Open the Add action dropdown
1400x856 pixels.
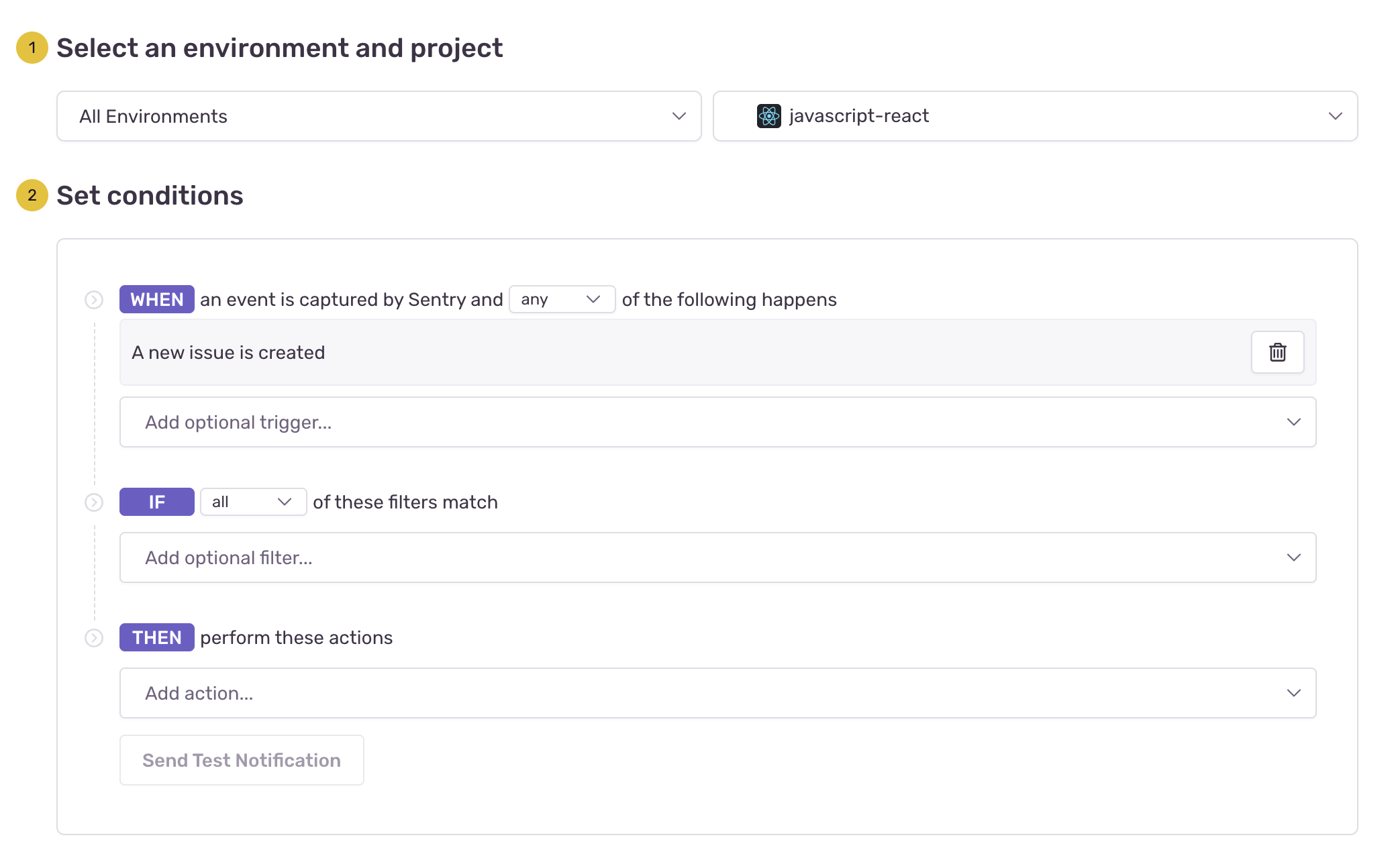717,693
